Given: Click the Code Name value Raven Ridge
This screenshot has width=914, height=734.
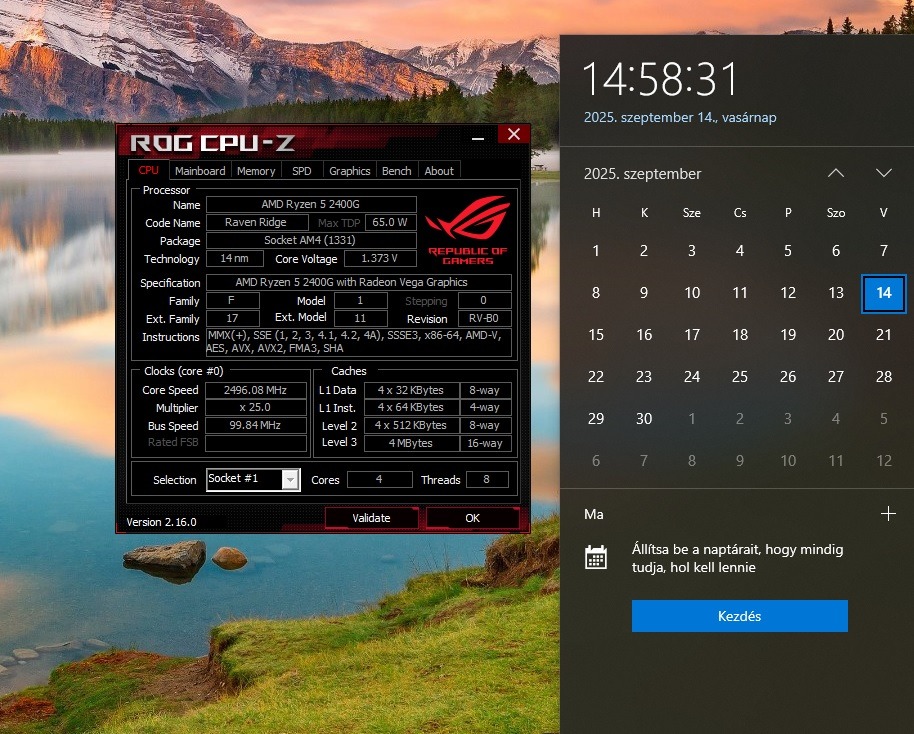Looking at the screenshot, I should tap(257, 222).
